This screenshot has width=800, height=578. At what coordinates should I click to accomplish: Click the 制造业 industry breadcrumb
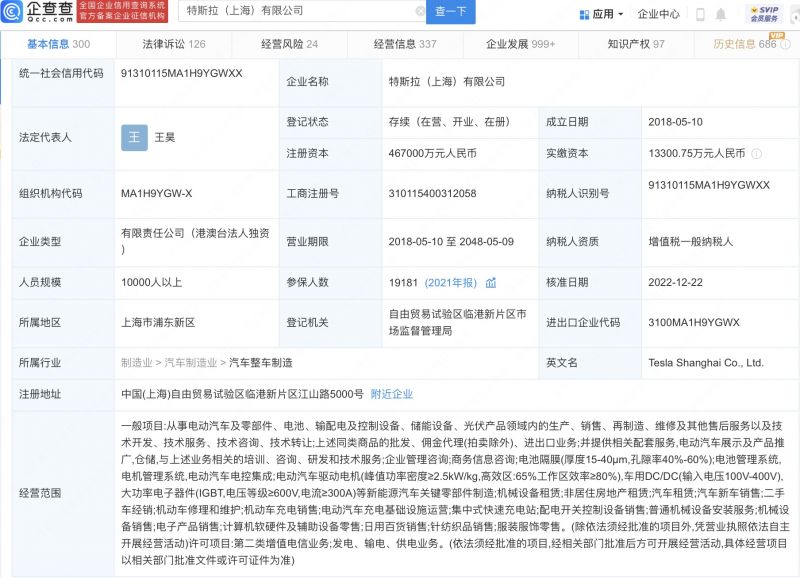[137, 363]
